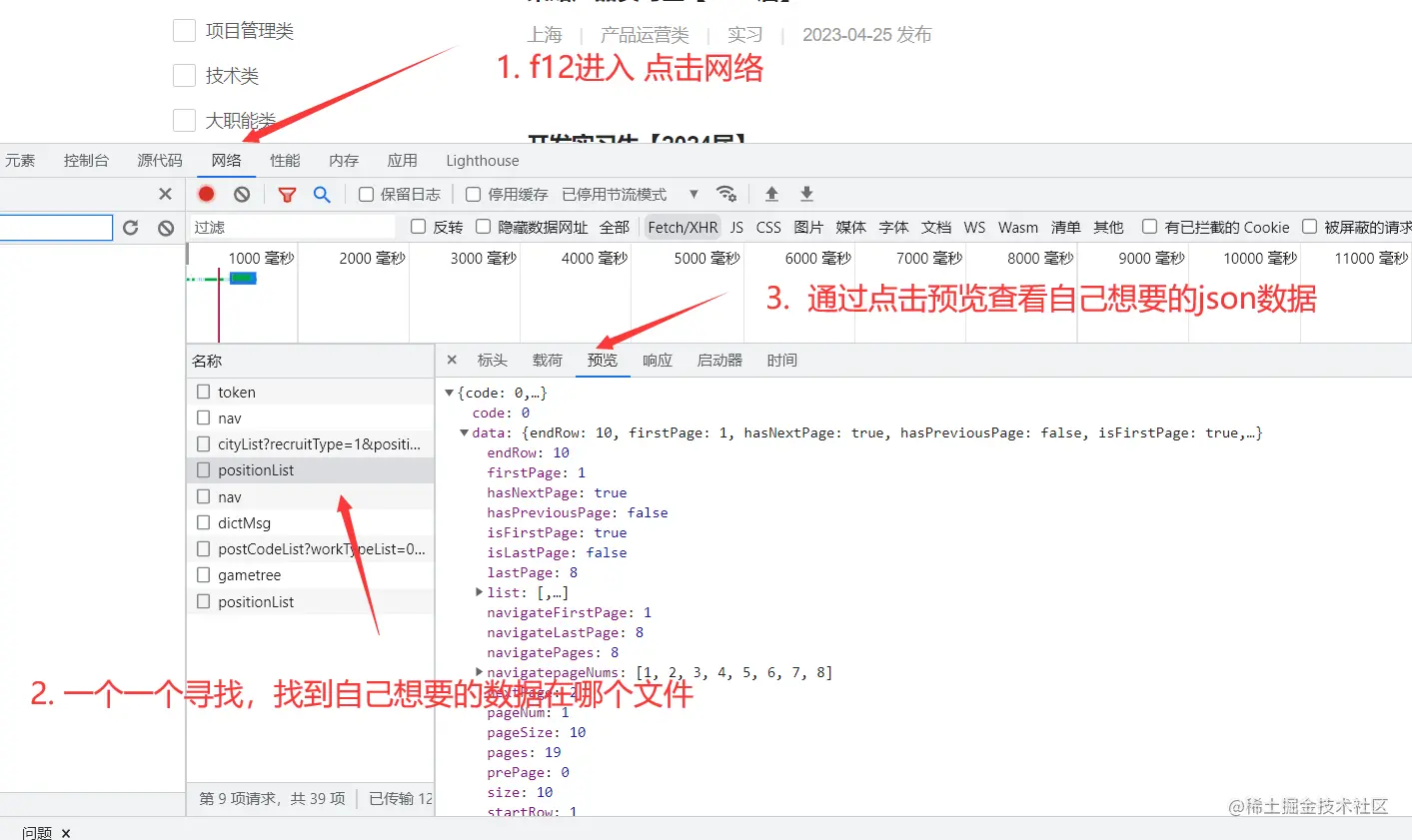The width and height of the screenshot is (1412, 840).
Task: Select the gametree request row
Action: [x=310, y=574]
